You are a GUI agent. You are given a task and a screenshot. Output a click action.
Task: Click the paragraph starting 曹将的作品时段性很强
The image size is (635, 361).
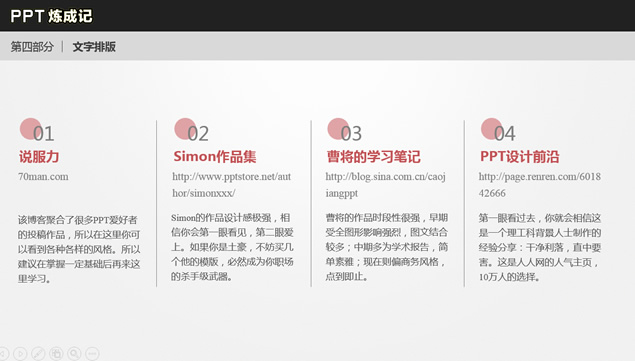point(387,247)
